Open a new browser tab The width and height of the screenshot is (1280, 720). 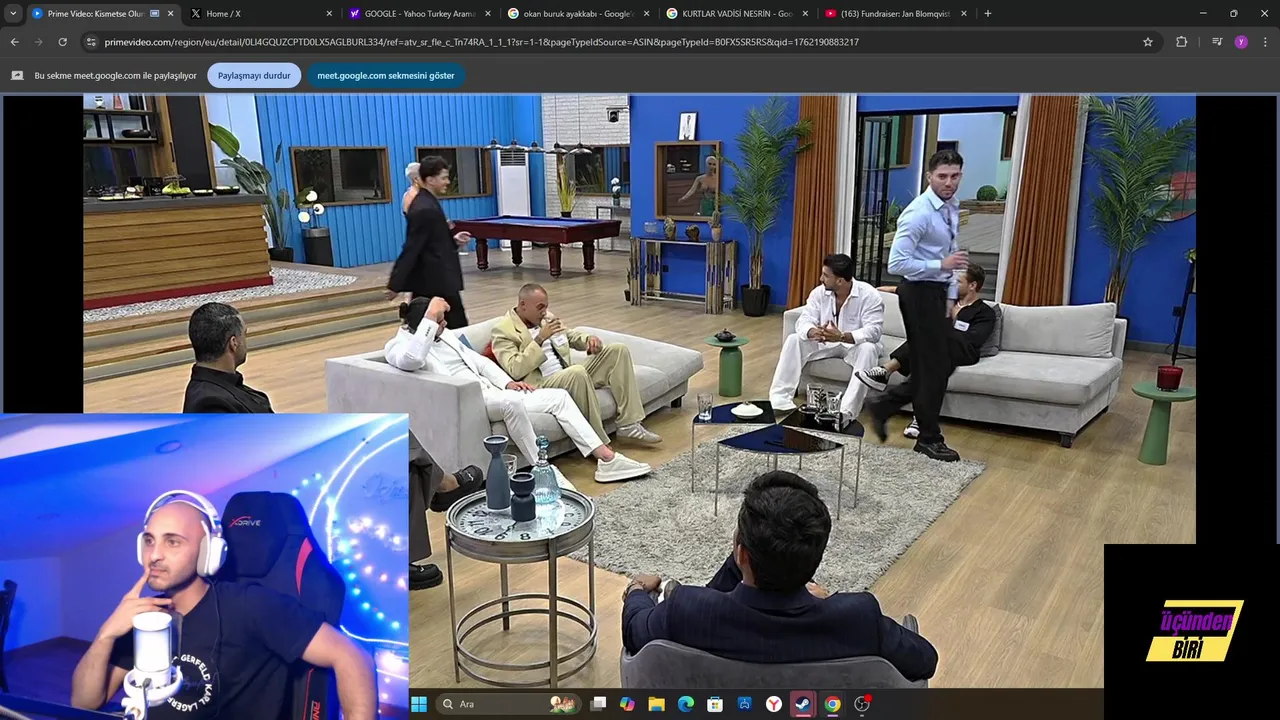988,14
